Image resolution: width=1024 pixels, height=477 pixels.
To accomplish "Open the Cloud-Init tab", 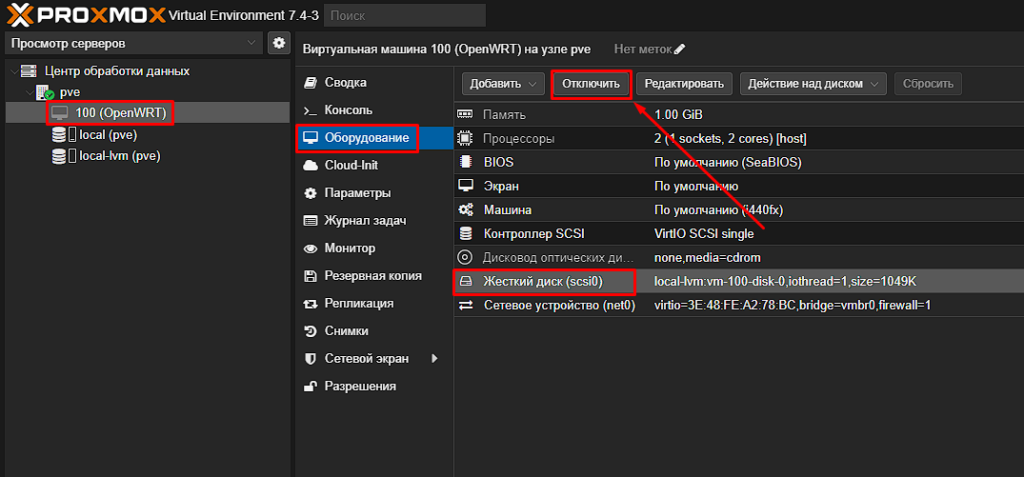I will pos(374,165).
